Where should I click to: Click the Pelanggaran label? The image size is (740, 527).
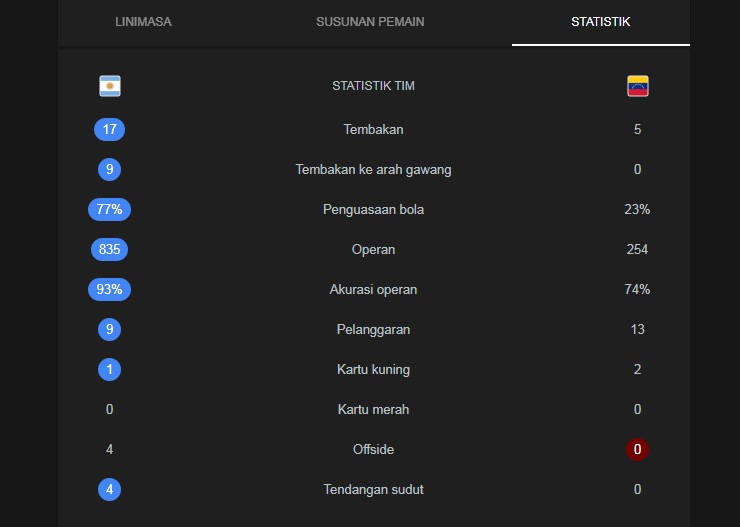tap(373, 329)
